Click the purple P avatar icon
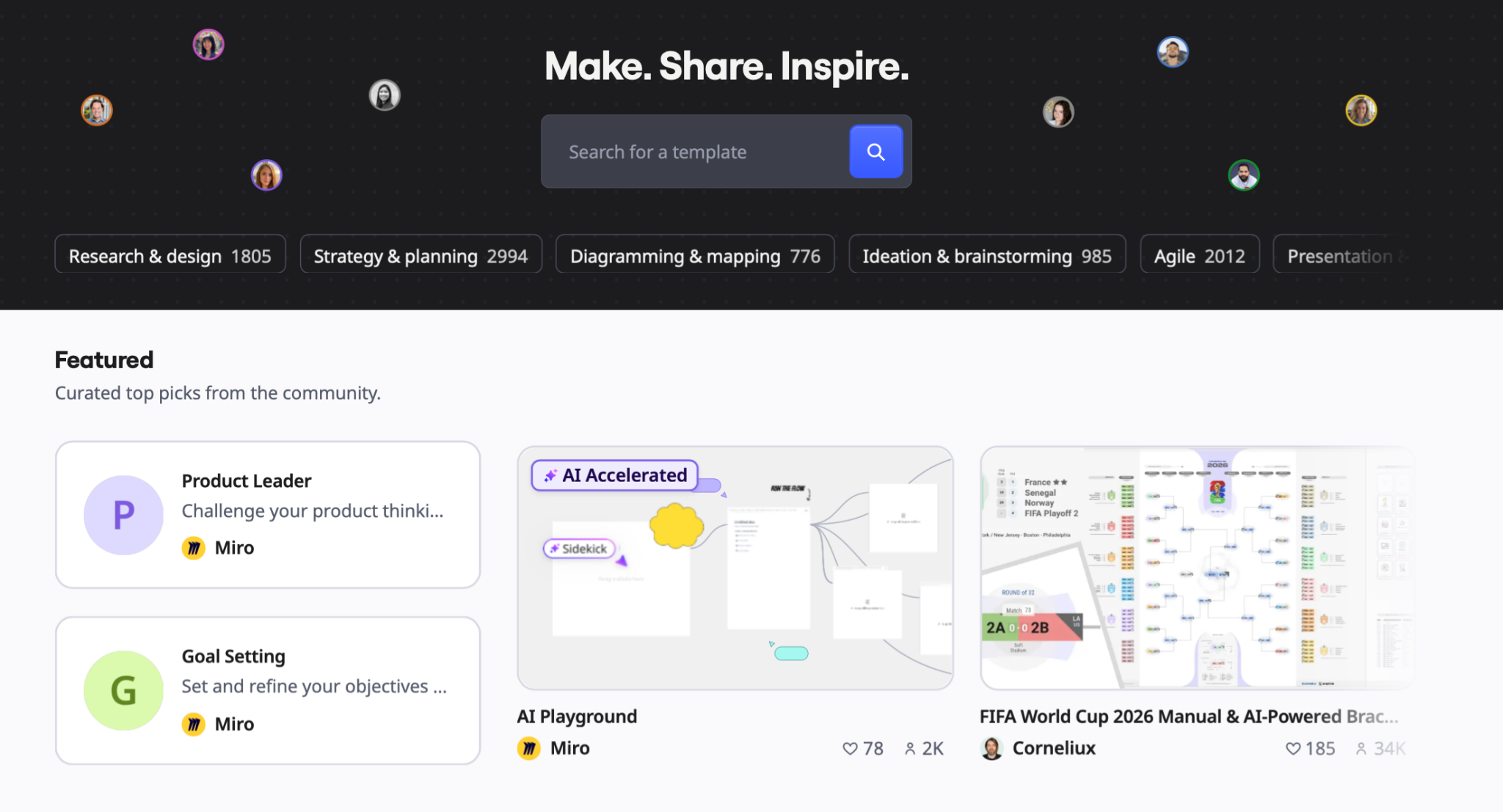The width and height of the screenshot is (1503, 812). [x=123, y=515]
